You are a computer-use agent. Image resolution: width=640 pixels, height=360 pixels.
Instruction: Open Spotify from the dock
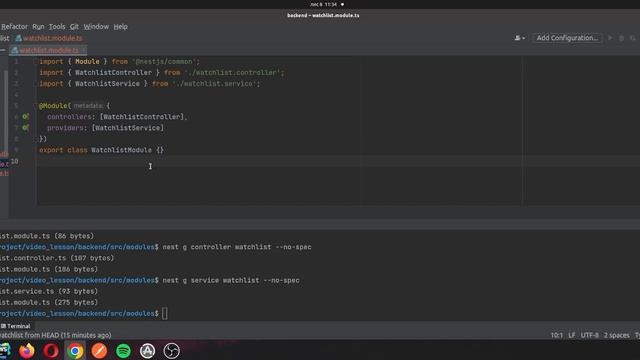tap(123, 351)
